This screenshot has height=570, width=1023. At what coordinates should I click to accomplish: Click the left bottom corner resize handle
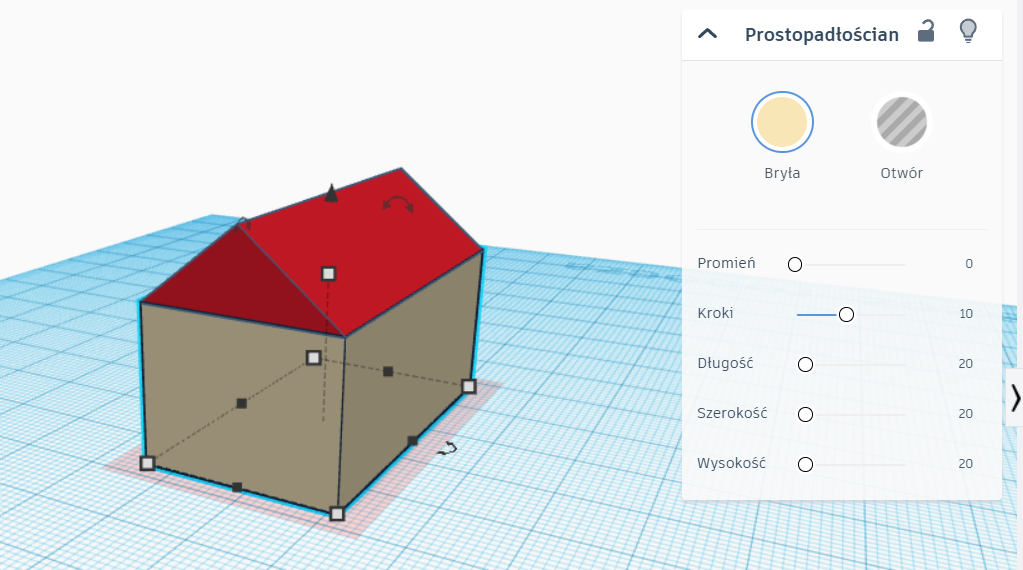tap(147, 463)
